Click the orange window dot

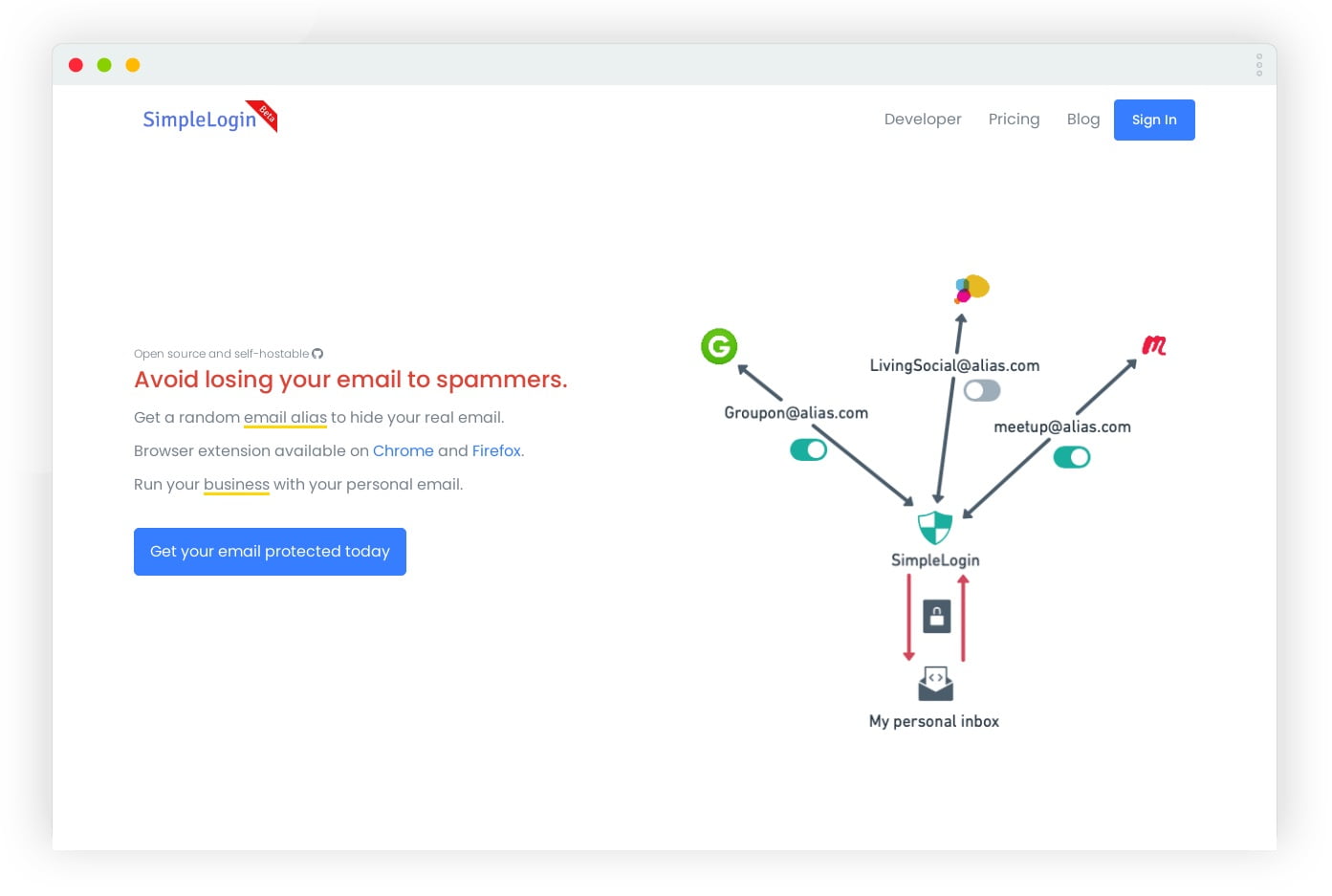(133, 65)
